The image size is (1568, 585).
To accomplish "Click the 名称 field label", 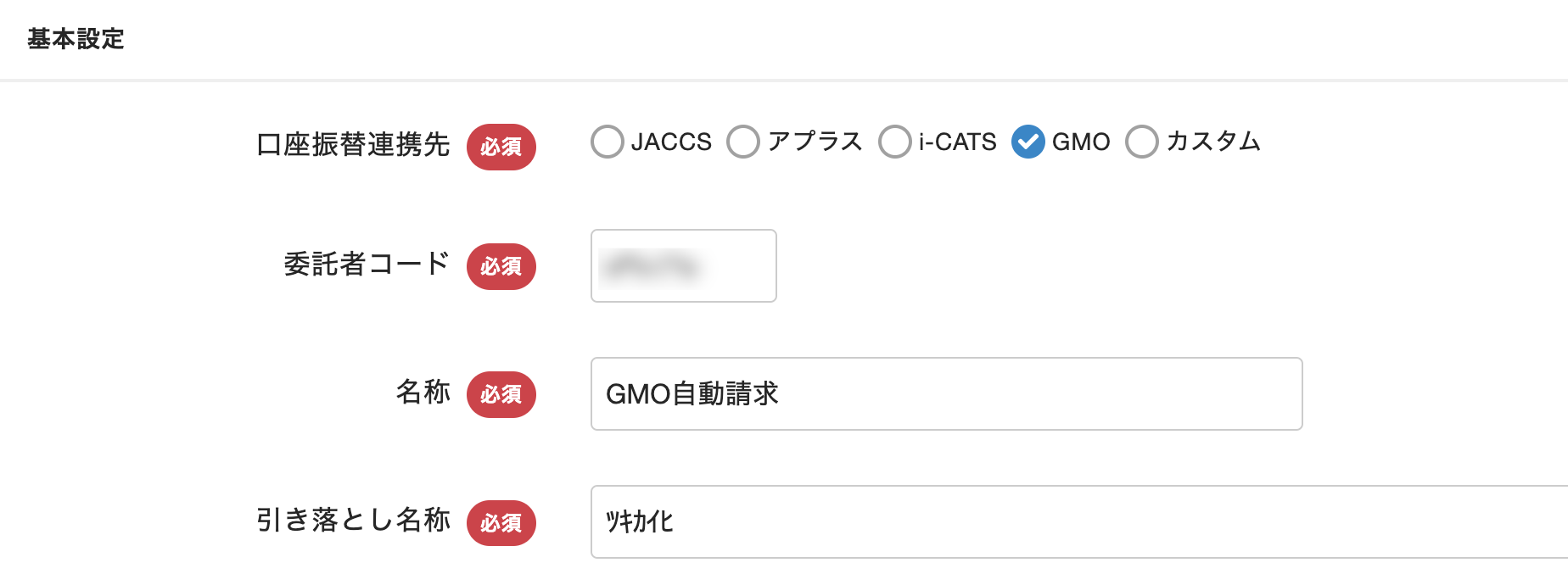I will (423, 393).
